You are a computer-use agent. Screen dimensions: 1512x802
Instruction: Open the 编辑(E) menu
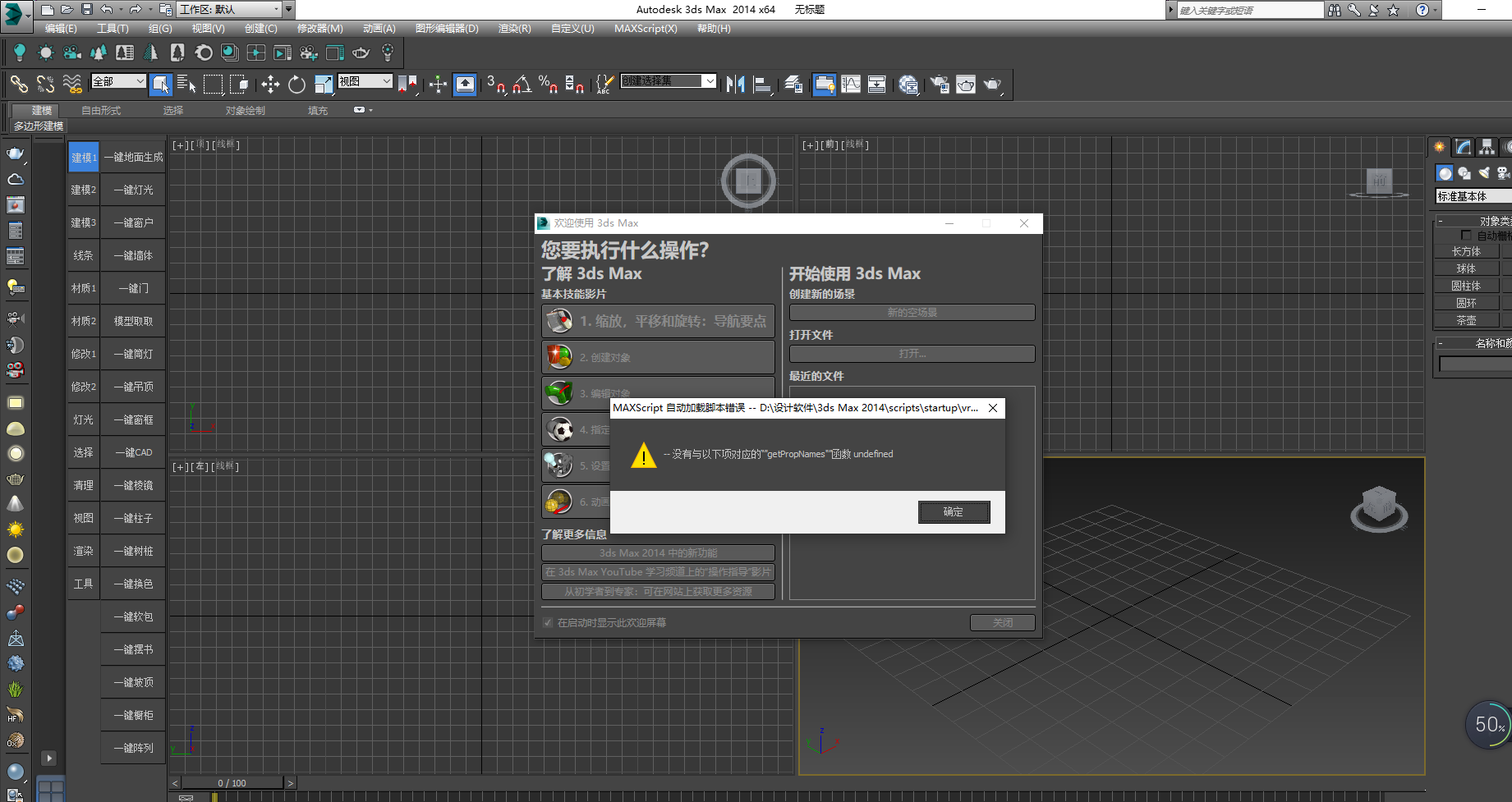click(61, 29)
